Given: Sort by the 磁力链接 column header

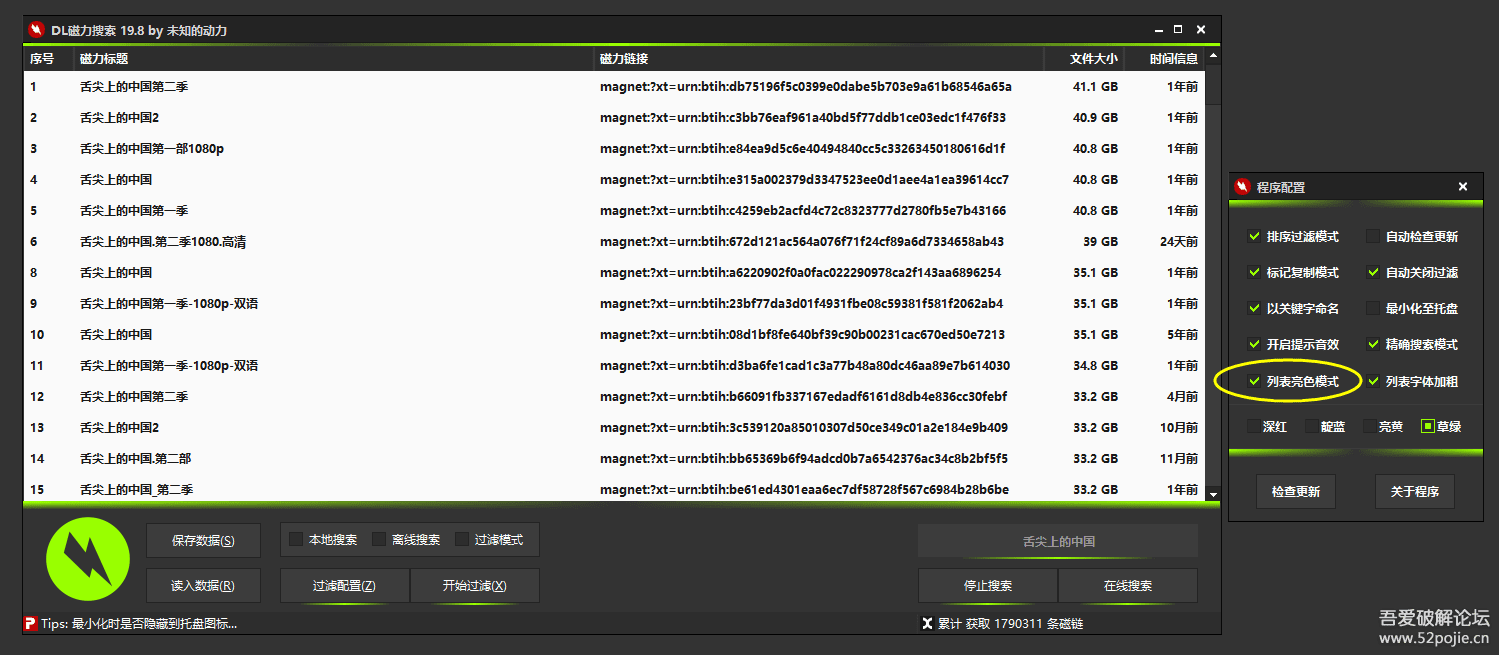Looking at the screenshot, I should tap(819, 59).
